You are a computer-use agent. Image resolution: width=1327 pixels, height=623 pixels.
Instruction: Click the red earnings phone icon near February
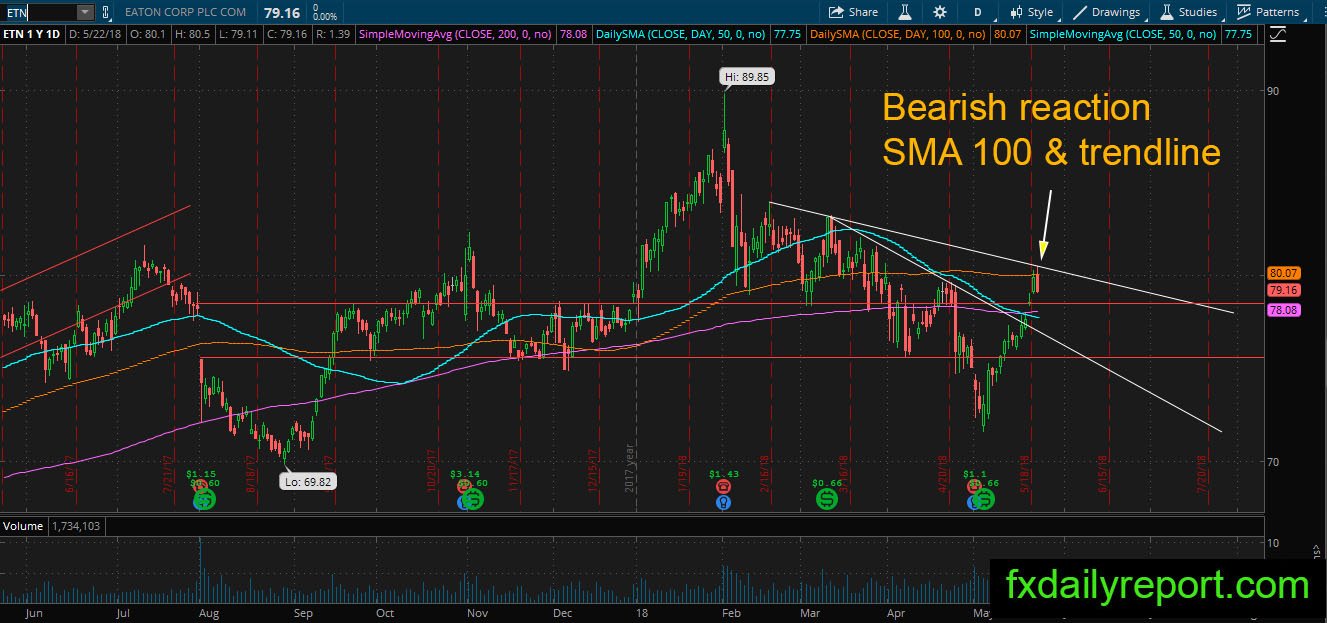722,486
